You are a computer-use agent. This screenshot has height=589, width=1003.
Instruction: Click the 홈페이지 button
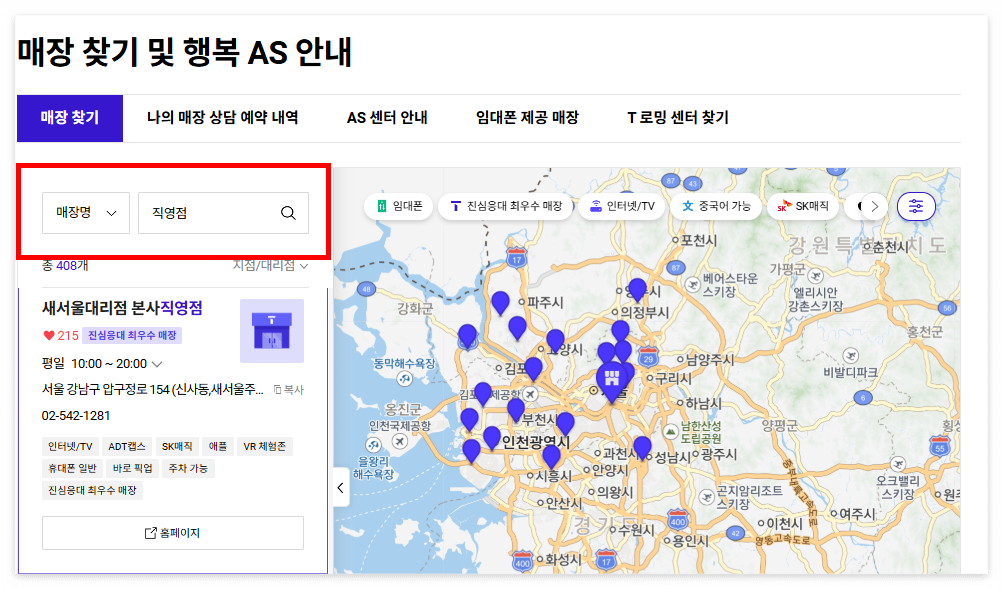coord(172,532)
